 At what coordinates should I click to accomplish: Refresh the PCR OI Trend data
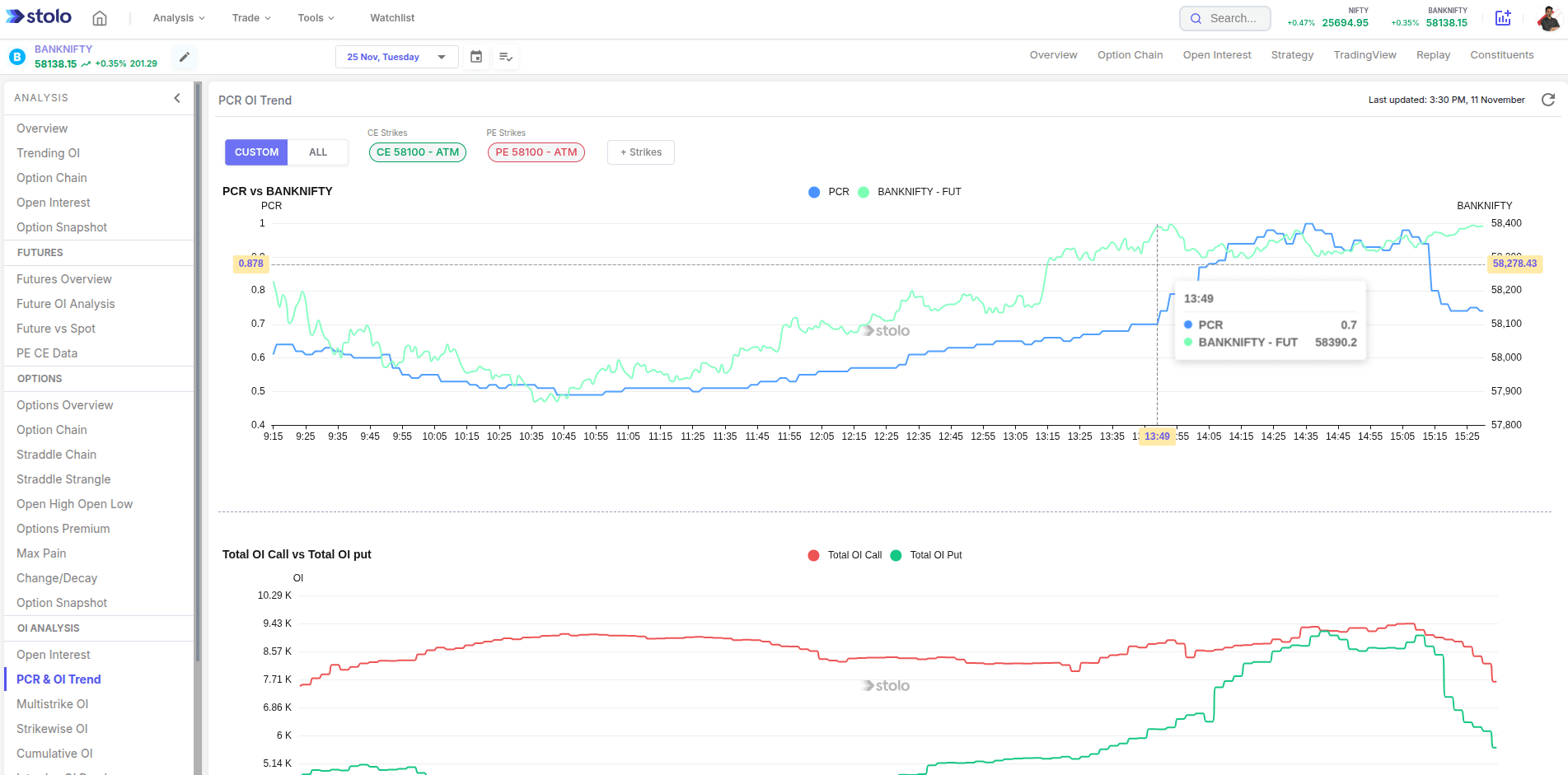1548,100
